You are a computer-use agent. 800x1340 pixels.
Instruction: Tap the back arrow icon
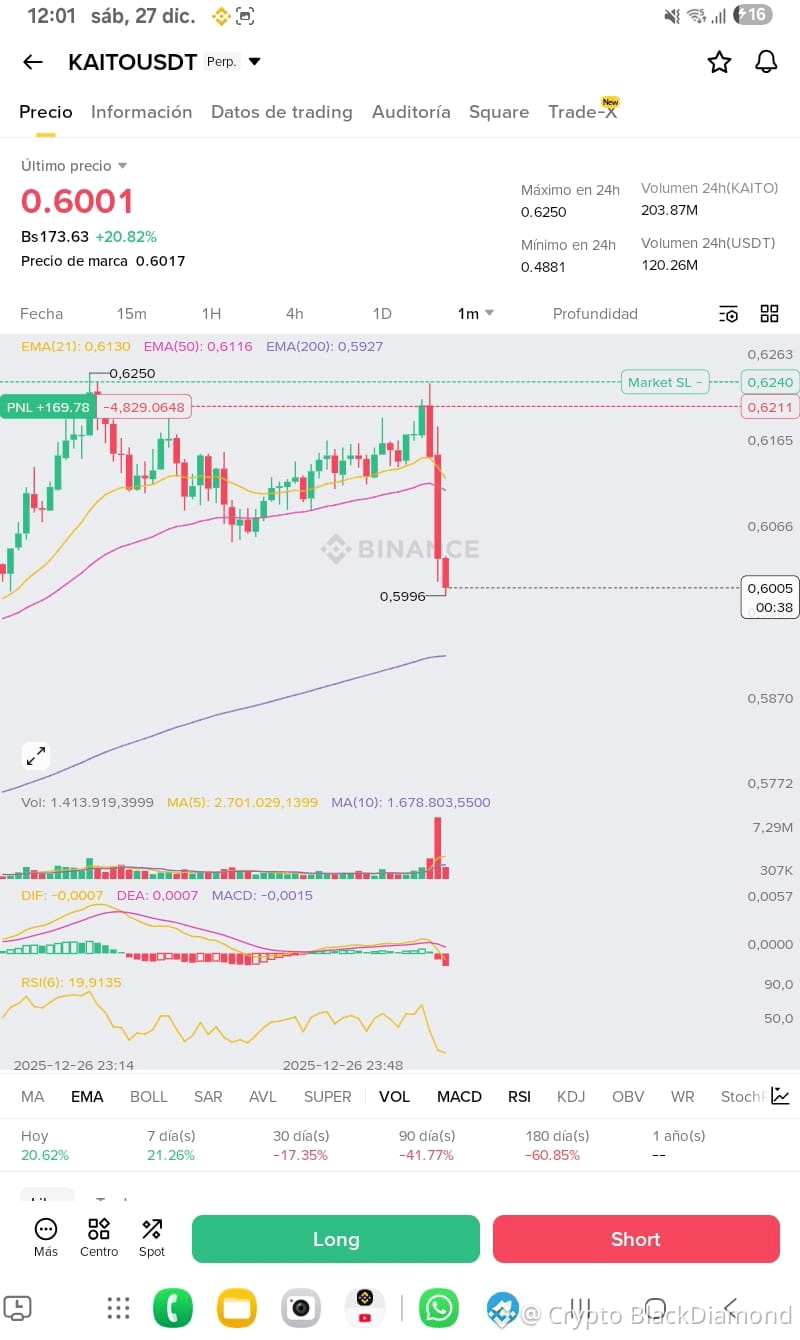(33, 62)
